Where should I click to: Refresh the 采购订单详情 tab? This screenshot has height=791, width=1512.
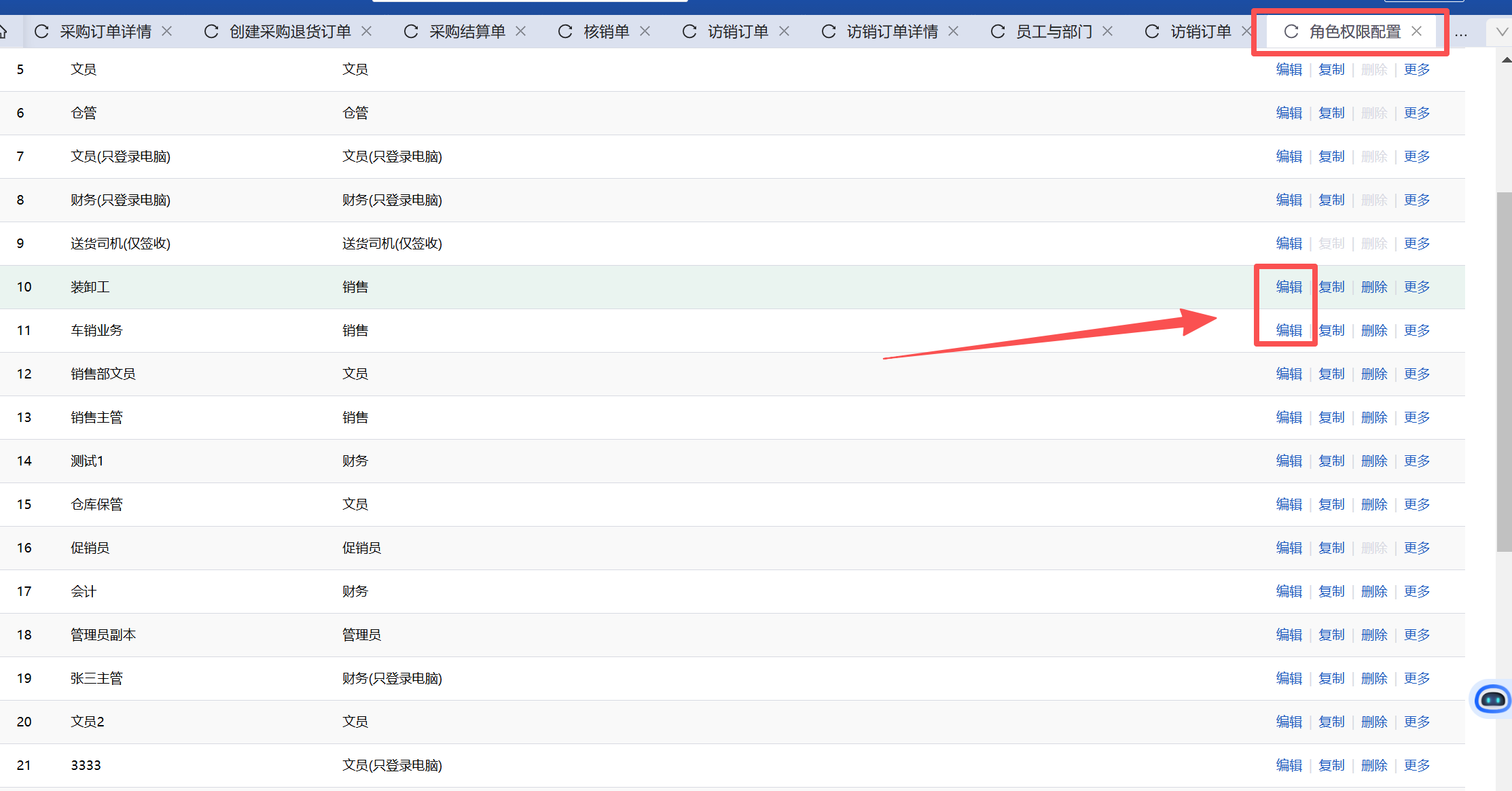[x=41, y=31]
